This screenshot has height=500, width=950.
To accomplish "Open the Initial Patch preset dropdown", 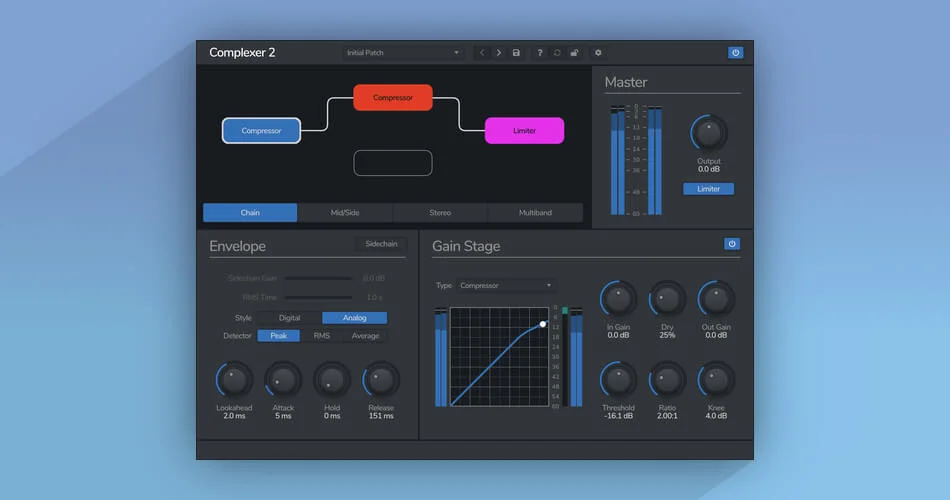I will (x=403, y=53).
